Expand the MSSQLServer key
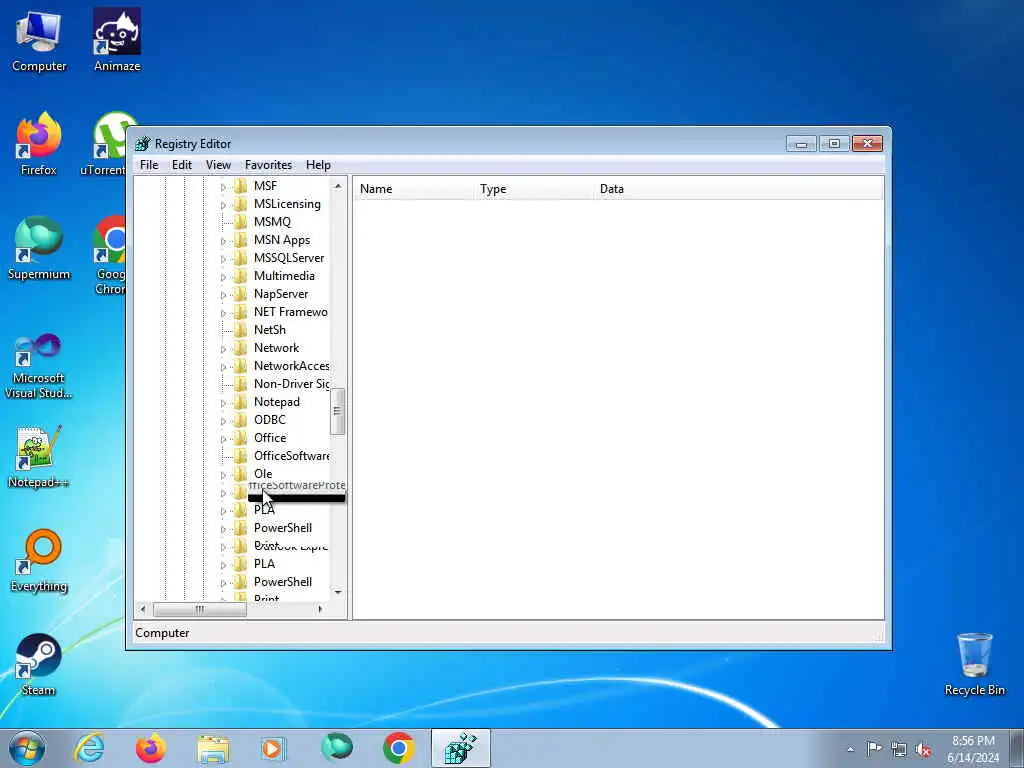The image size is (1024, 768). click(223, 259)
